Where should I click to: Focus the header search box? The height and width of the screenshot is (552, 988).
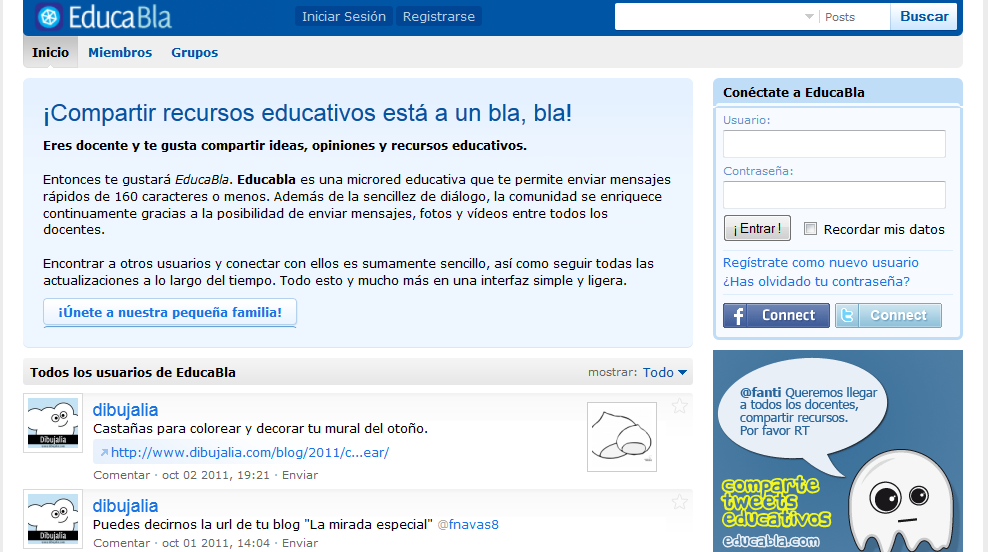(709, 17)
